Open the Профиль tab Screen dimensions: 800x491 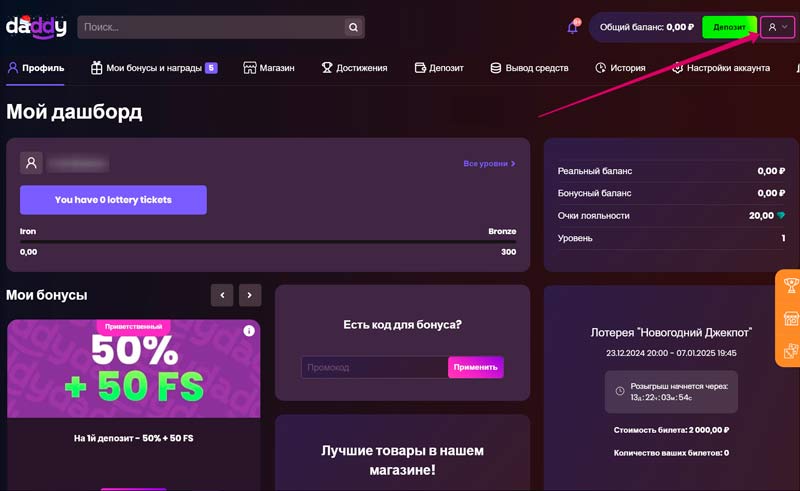click(x=36, y=68)
